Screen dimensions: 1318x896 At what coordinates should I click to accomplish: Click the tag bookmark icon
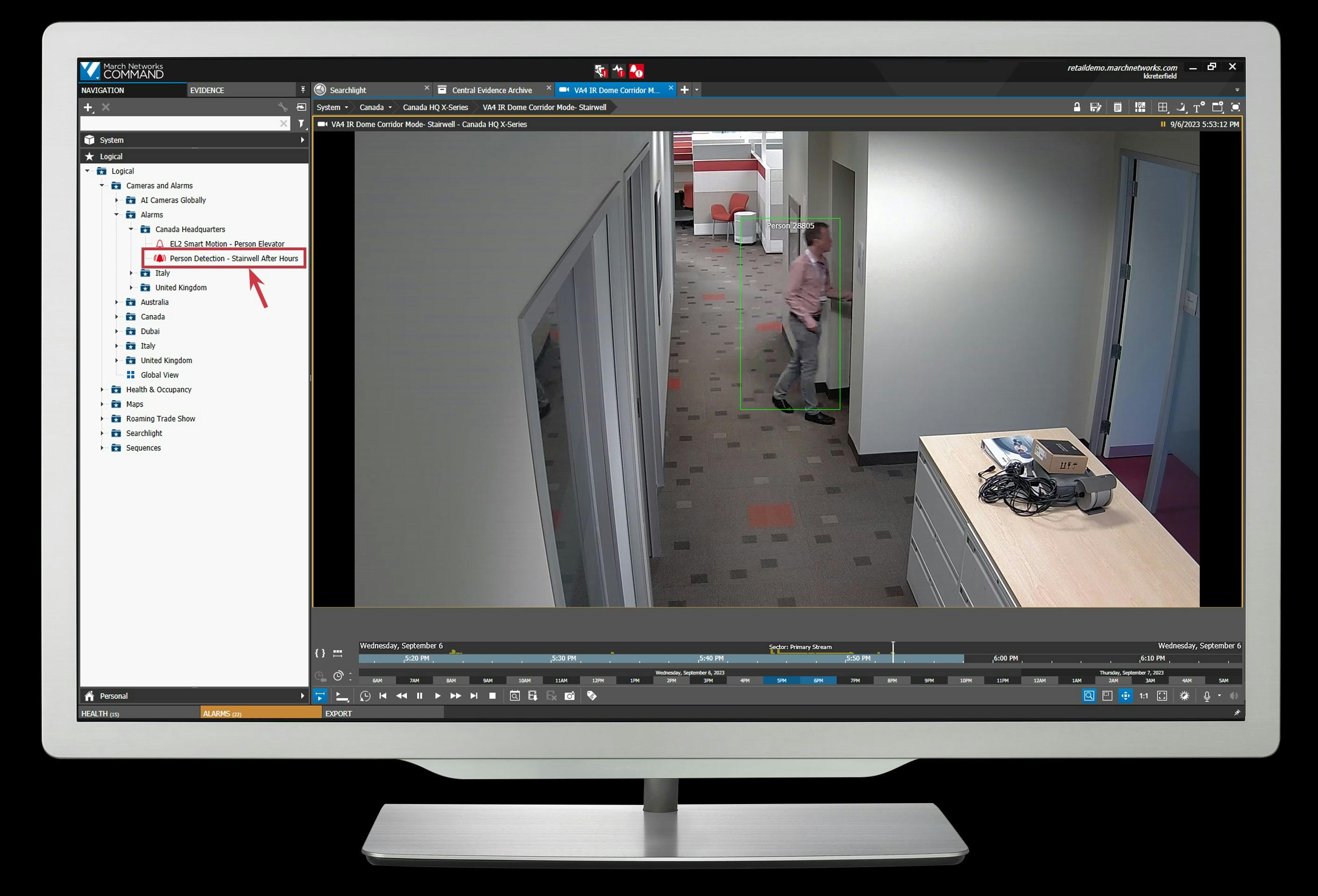(x=591, y=696)
